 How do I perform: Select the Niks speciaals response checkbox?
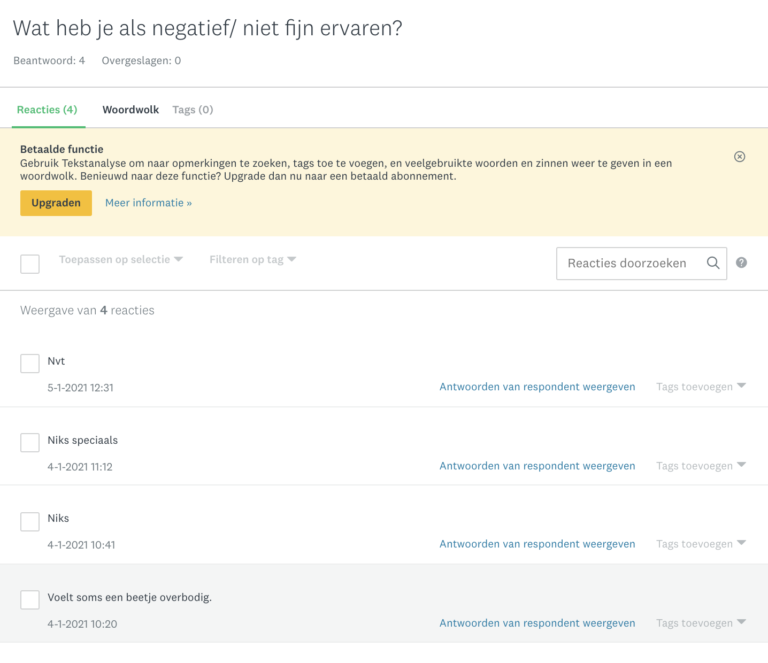(30, 442)
